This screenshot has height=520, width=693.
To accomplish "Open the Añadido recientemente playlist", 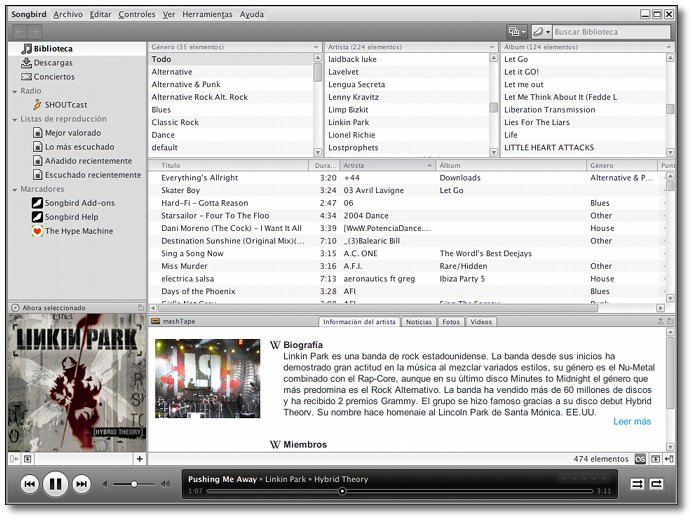I will 83,161.
